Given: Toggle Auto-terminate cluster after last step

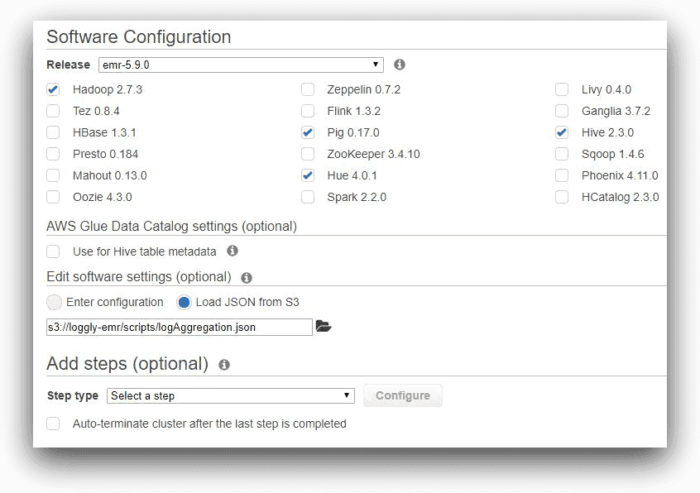Looking at the screenshot, I should [x=53, y=423].
